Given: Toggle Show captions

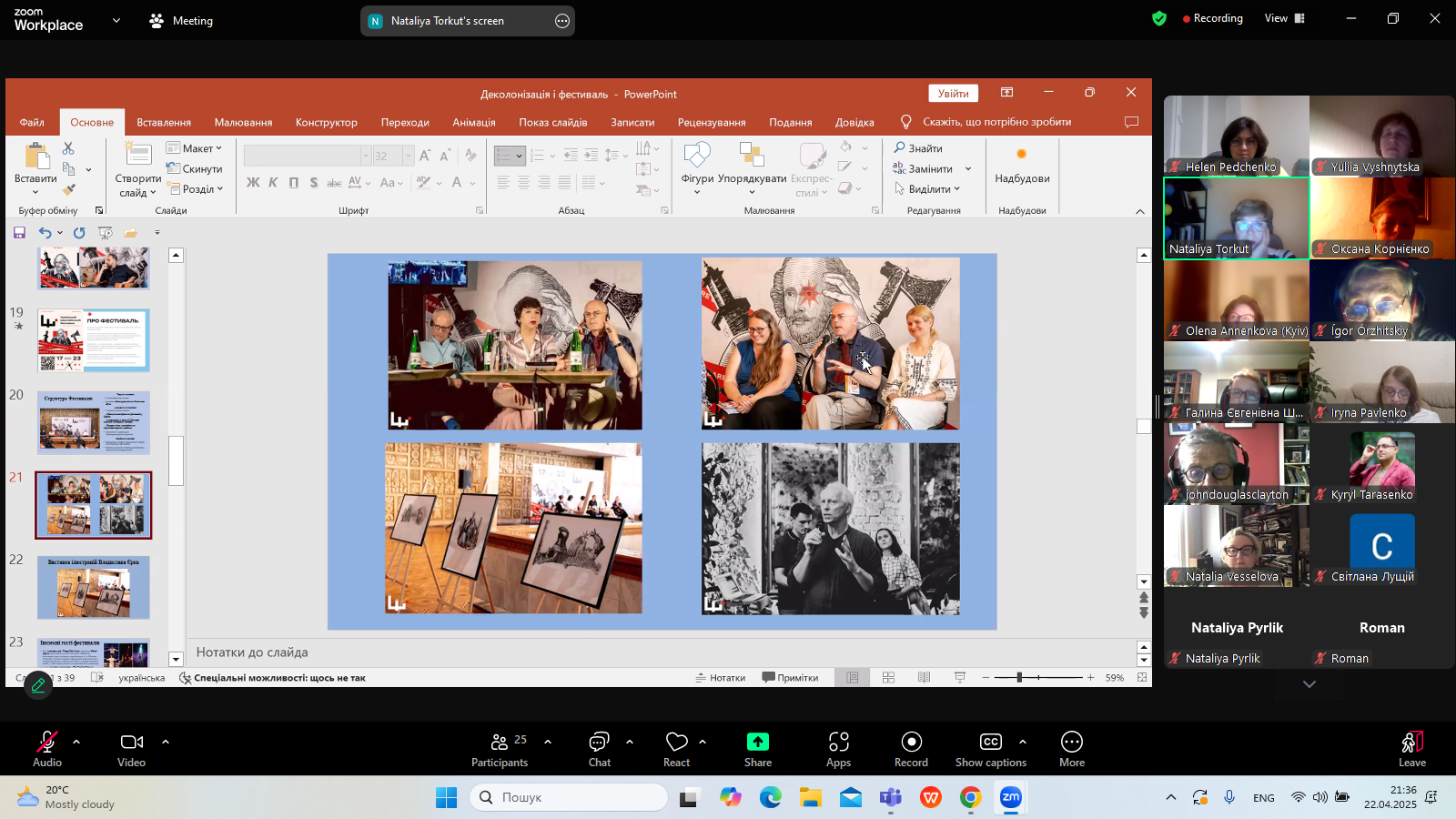Looking at the screenshot, I should [x=990, y=743].
